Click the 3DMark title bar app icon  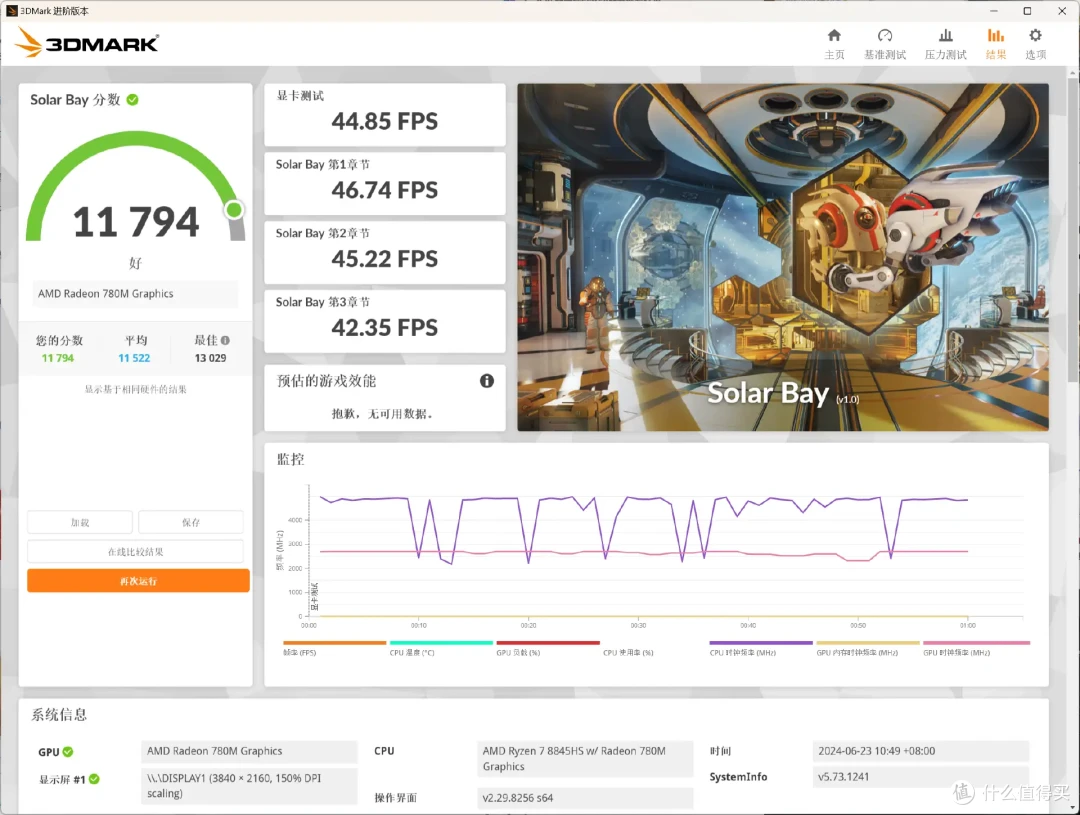pos(11,10)
